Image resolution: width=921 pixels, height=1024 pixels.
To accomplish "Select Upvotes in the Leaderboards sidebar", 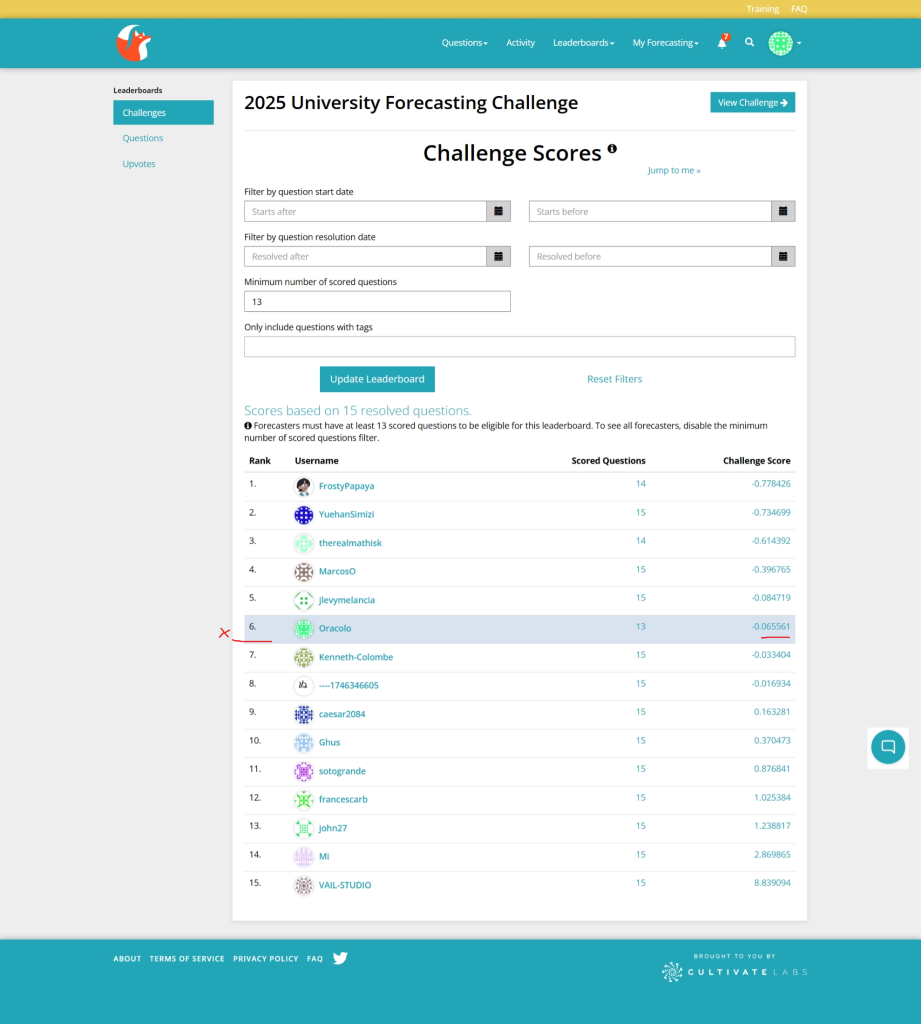I will [x=139, y=164].
